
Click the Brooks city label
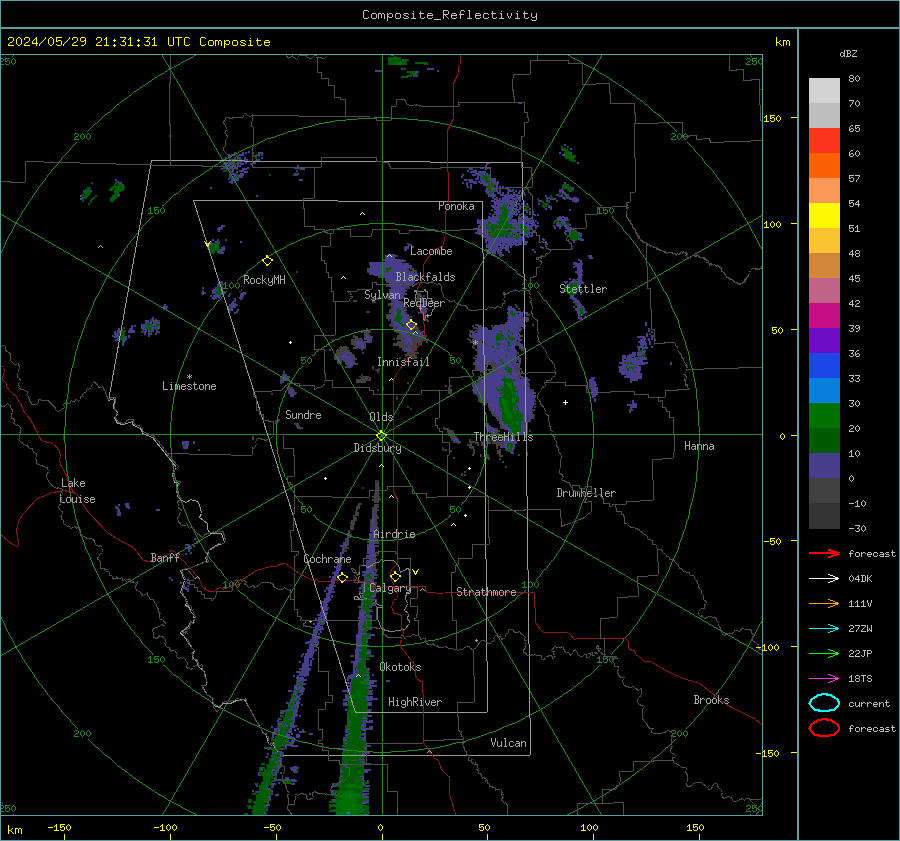coord(711,700)
